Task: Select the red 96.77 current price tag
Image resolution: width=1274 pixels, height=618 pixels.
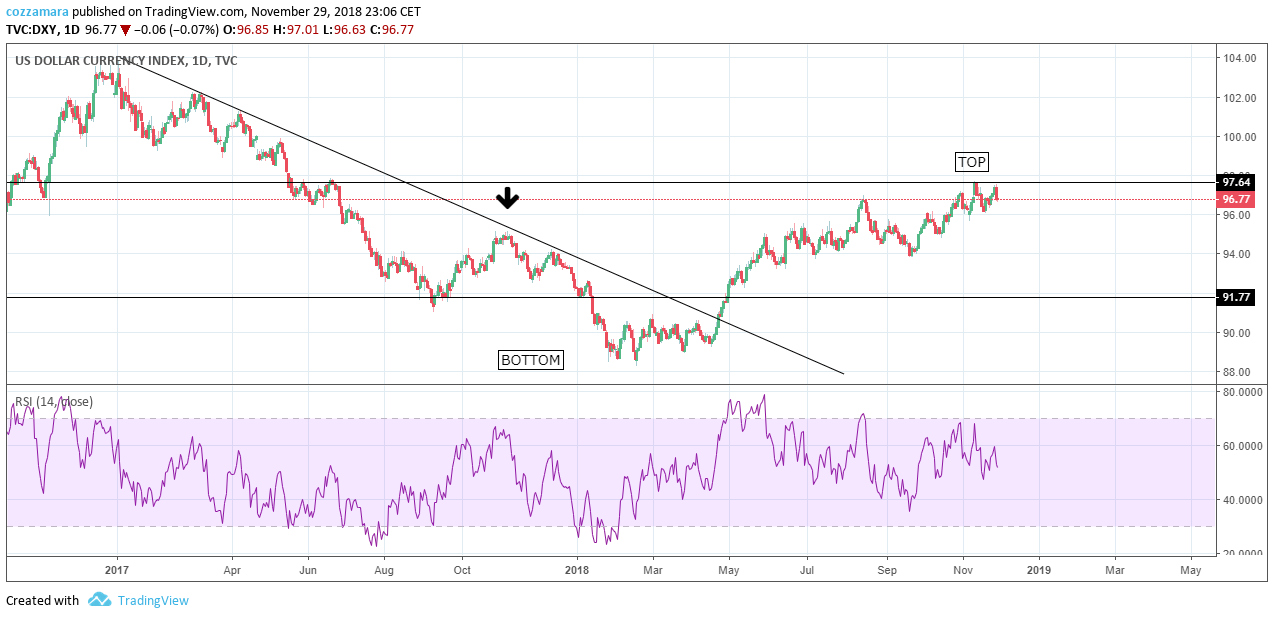Action: point(1236,199)
